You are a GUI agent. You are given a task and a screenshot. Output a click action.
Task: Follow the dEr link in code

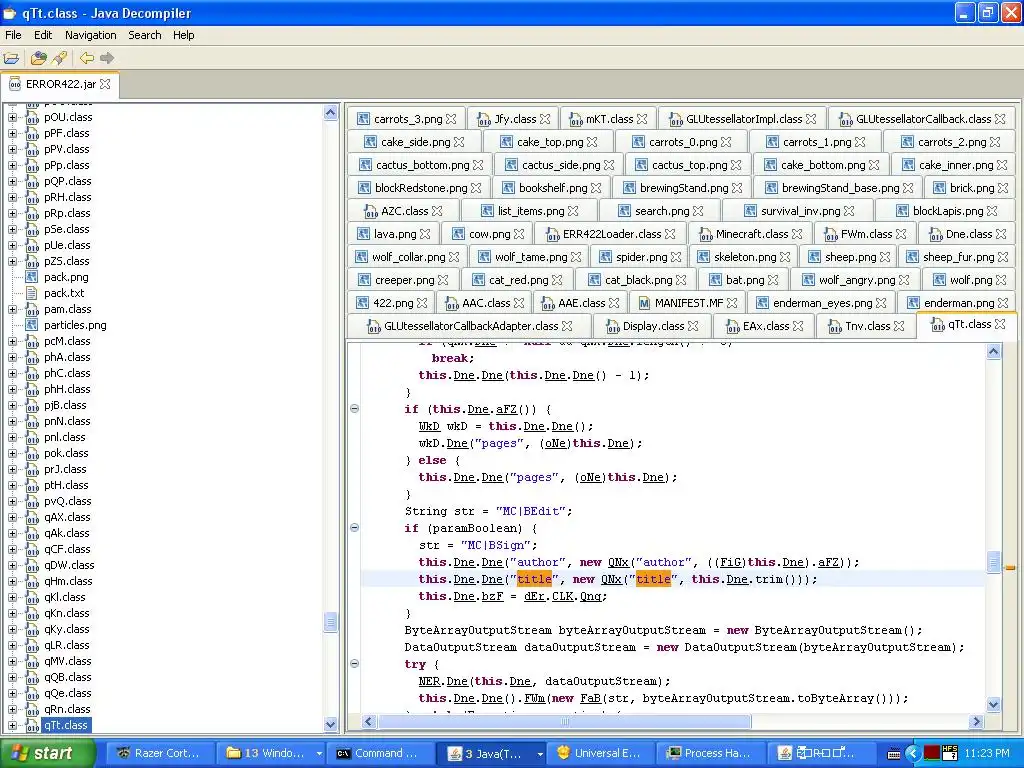[x=534, y=596]
